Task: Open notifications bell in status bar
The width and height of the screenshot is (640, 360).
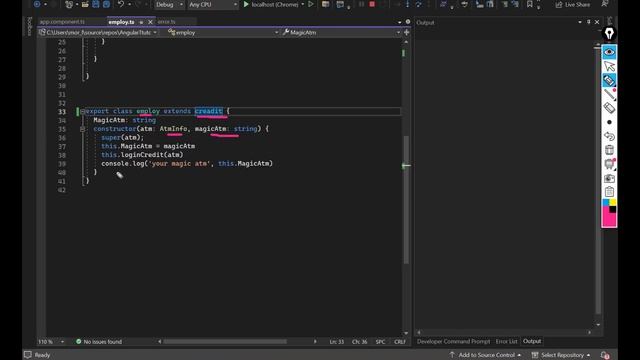Action: [604, 355]
